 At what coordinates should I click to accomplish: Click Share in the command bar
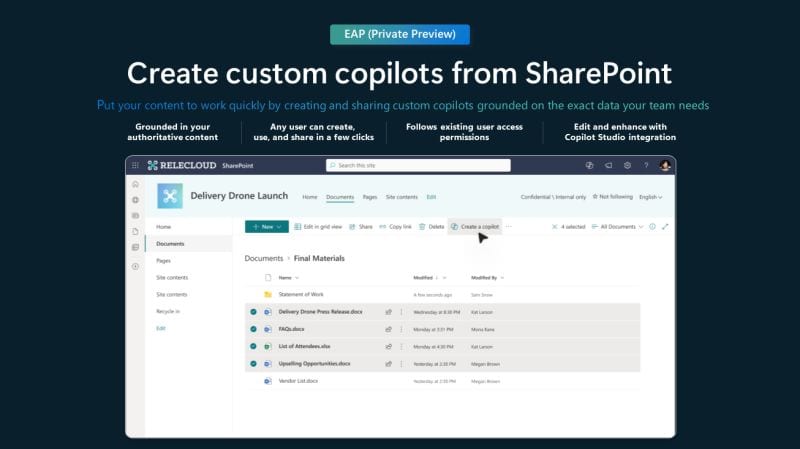click(x=361, y=227)
